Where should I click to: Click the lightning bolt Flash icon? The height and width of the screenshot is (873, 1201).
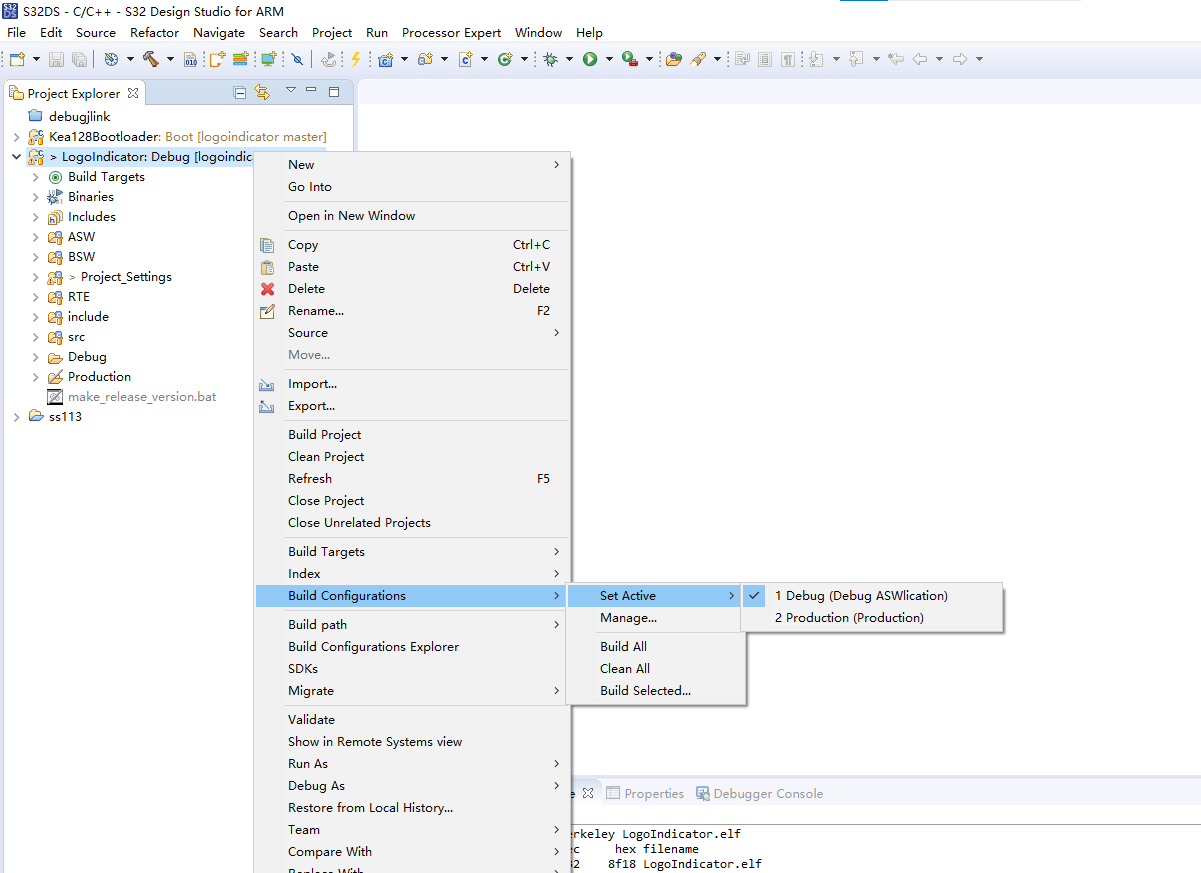(x=355, y=59)
